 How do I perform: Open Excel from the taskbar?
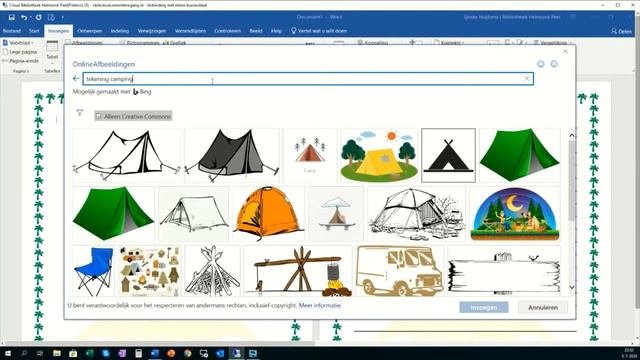point(89,353)
